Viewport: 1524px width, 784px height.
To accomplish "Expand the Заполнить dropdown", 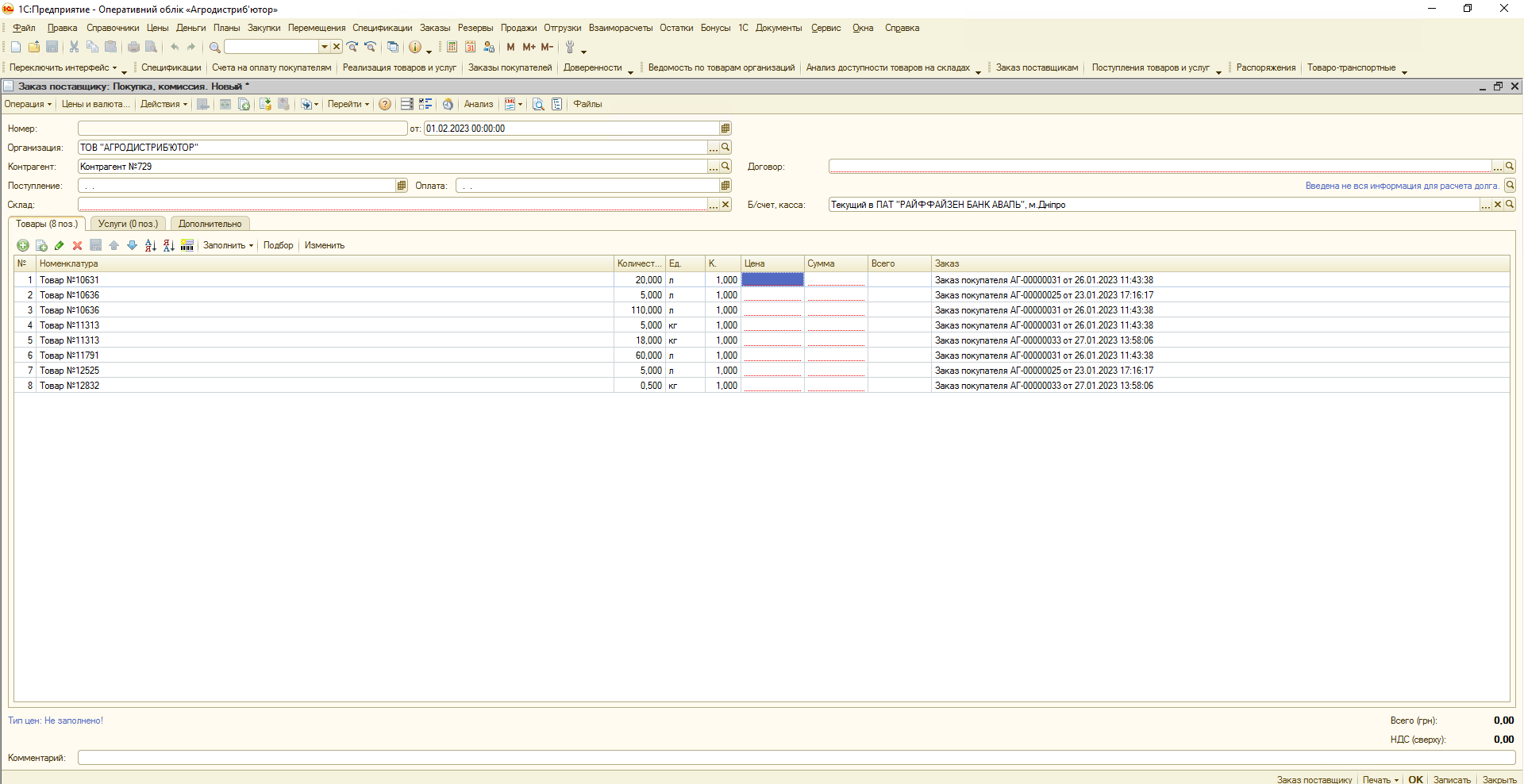I will click(228, 246).
